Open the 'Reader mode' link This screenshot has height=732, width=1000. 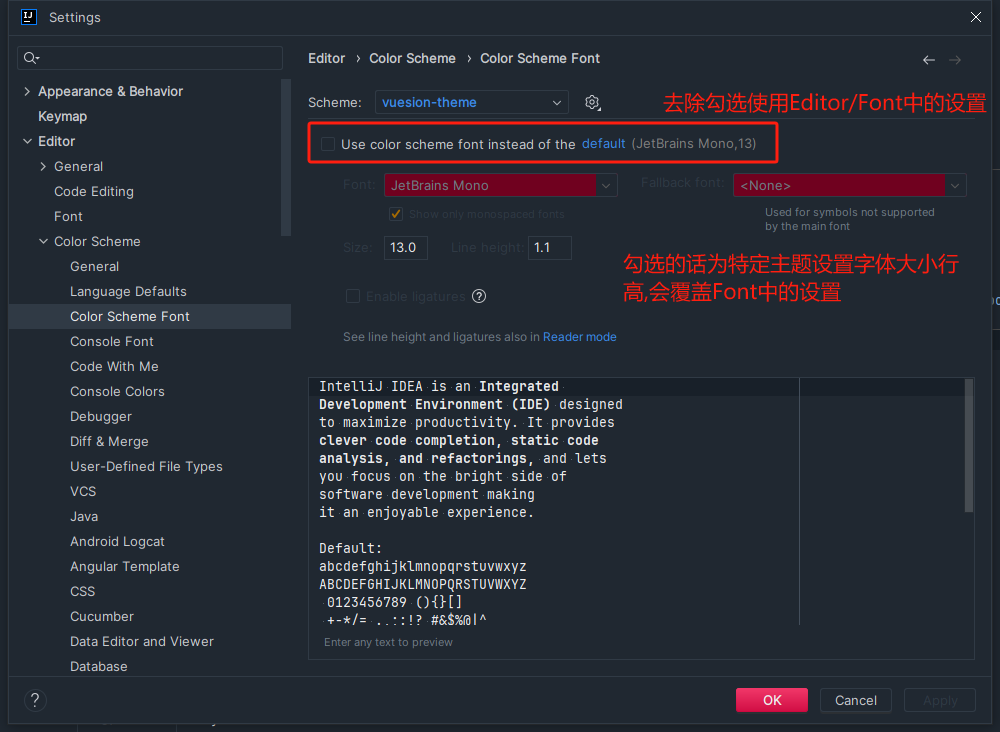coord(580,337)
